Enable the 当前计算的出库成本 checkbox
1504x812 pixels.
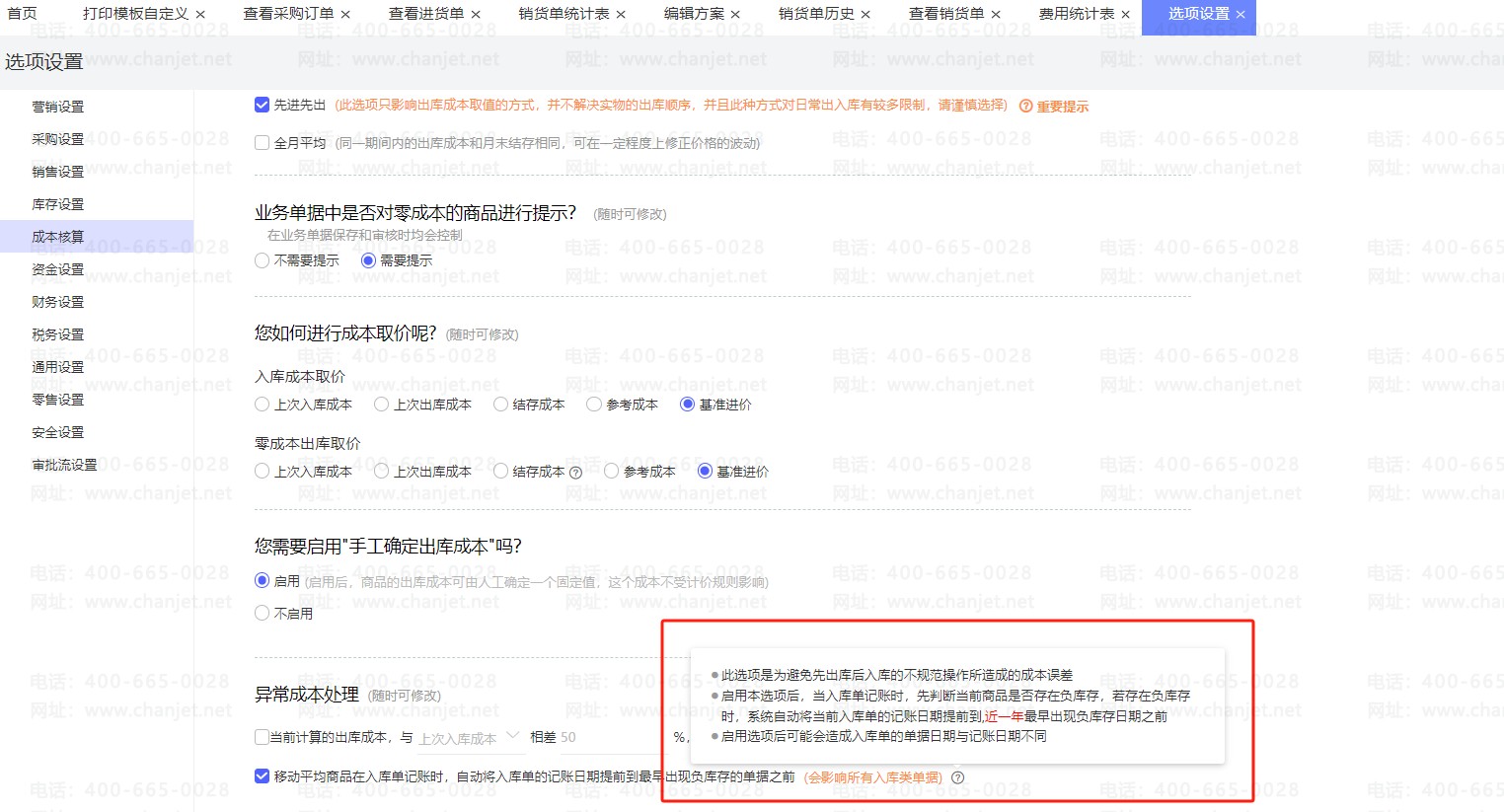262,737
